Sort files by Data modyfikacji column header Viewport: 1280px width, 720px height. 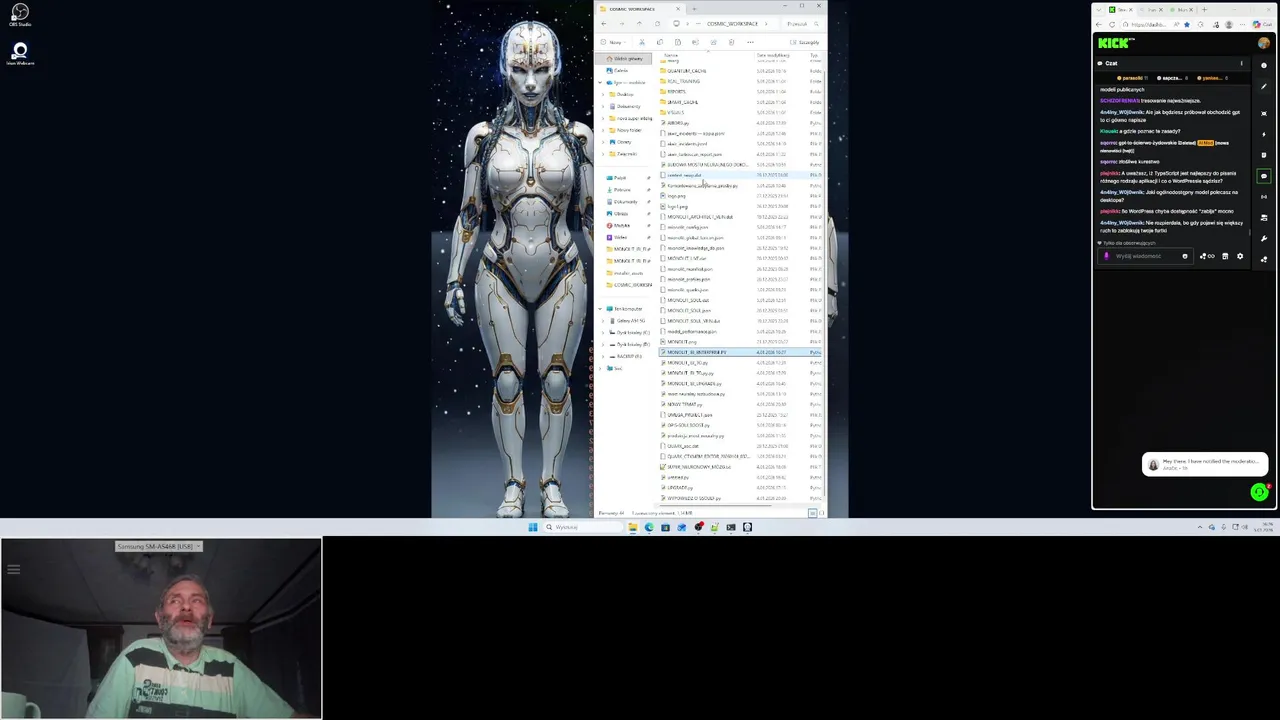tap(774, 55)
